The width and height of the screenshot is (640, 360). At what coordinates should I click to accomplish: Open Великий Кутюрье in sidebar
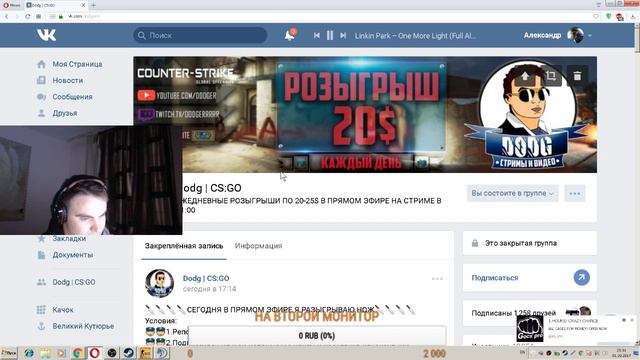tap(83, 326)
